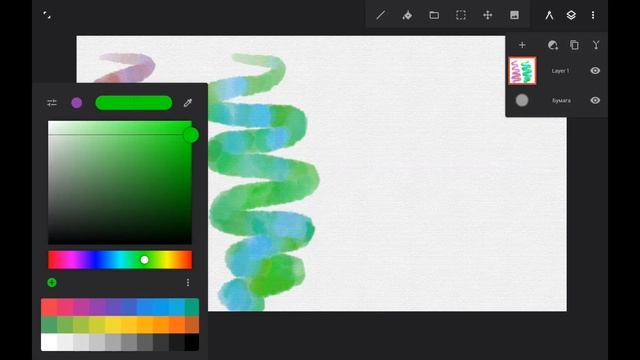Activate the eyedropper color picker
The height and width of the screenshot is (360, 640).
[x=188, y=103]
